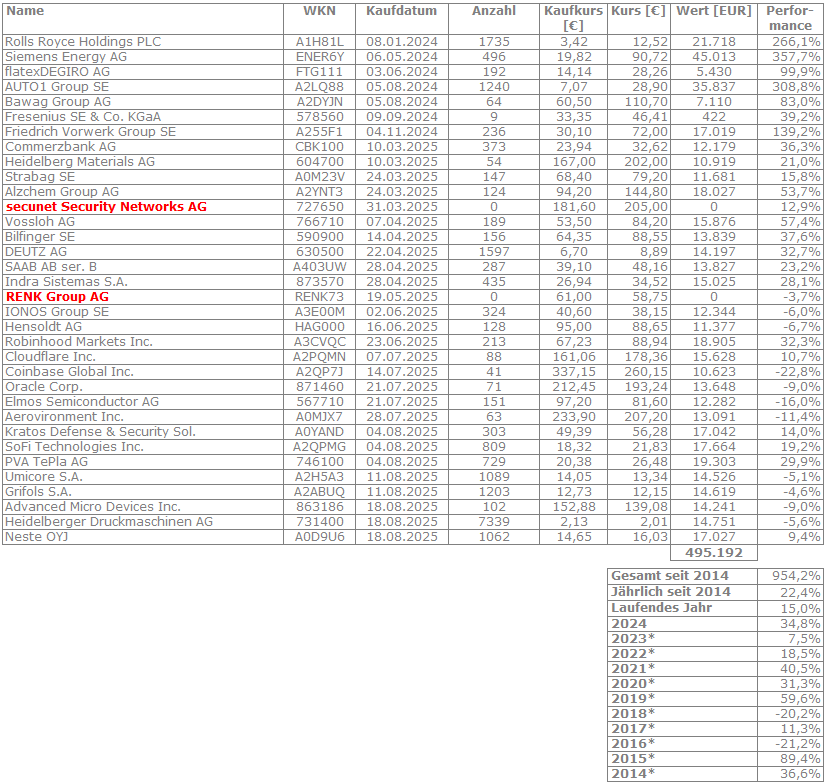Select the 2015 performance value 89,4%

click(800, 759)
